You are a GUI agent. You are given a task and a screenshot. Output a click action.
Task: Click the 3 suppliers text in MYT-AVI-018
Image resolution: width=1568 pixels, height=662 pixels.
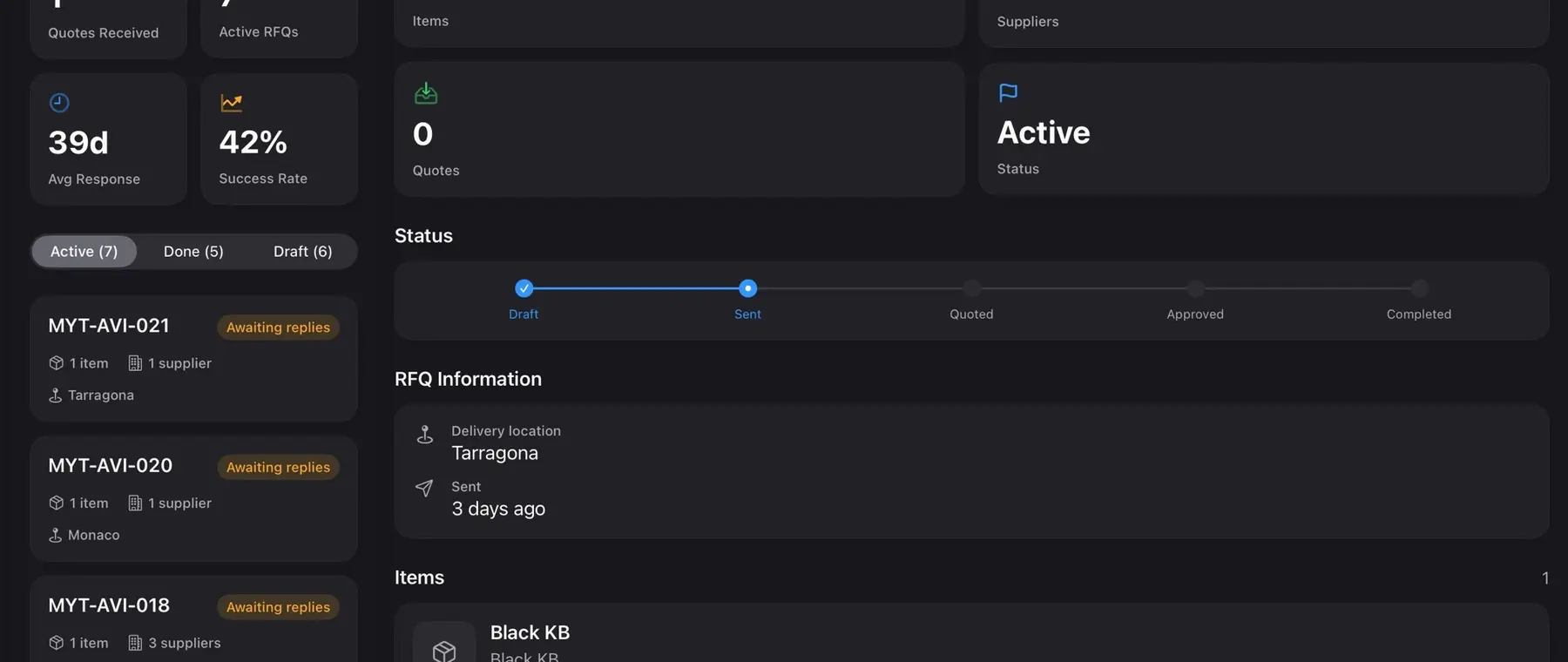(184, 643)
